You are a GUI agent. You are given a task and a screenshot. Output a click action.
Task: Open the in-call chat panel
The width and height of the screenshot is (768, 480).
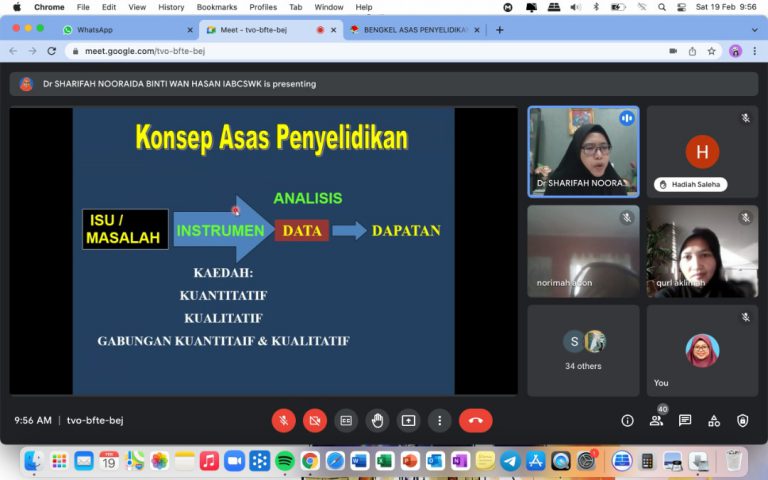685,421
